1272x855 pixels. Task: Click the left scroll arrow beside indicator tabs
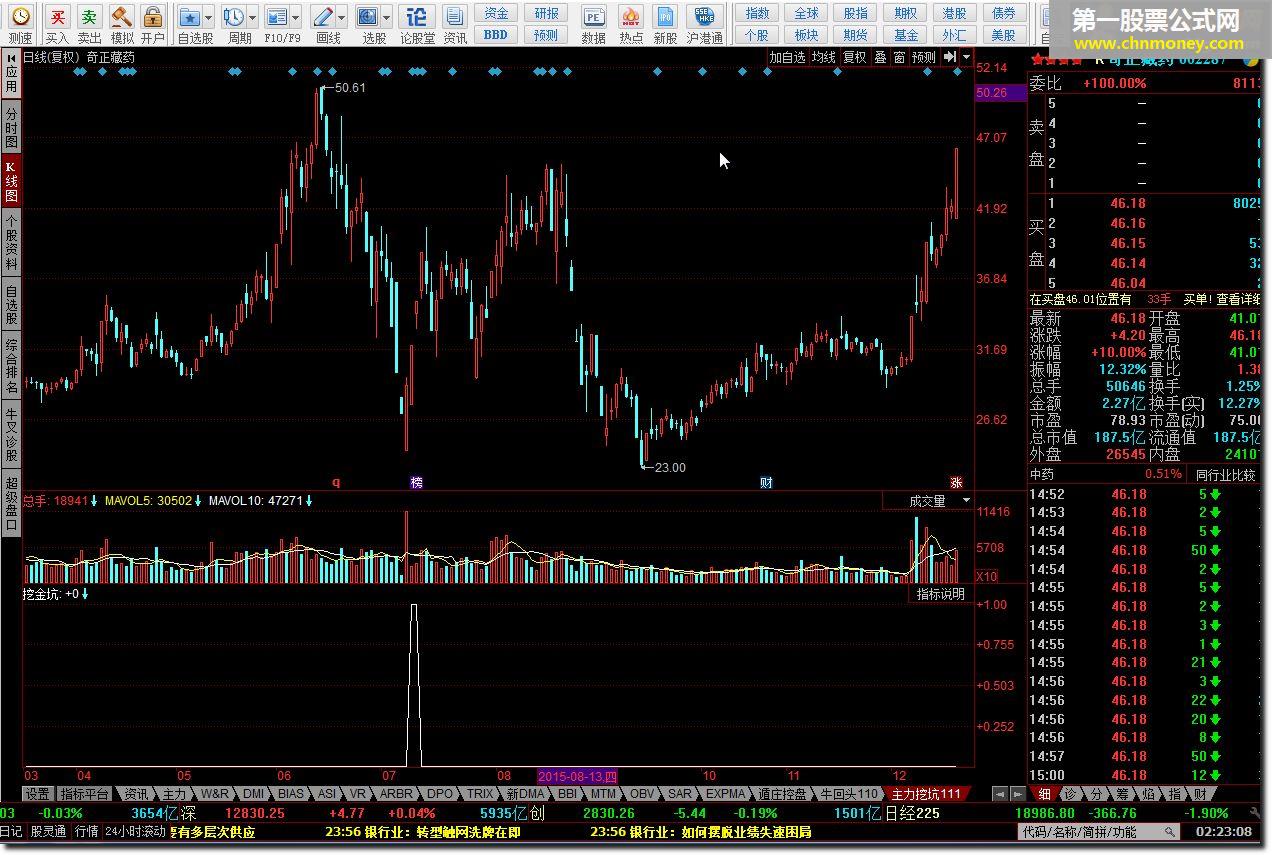pos(999,793)
